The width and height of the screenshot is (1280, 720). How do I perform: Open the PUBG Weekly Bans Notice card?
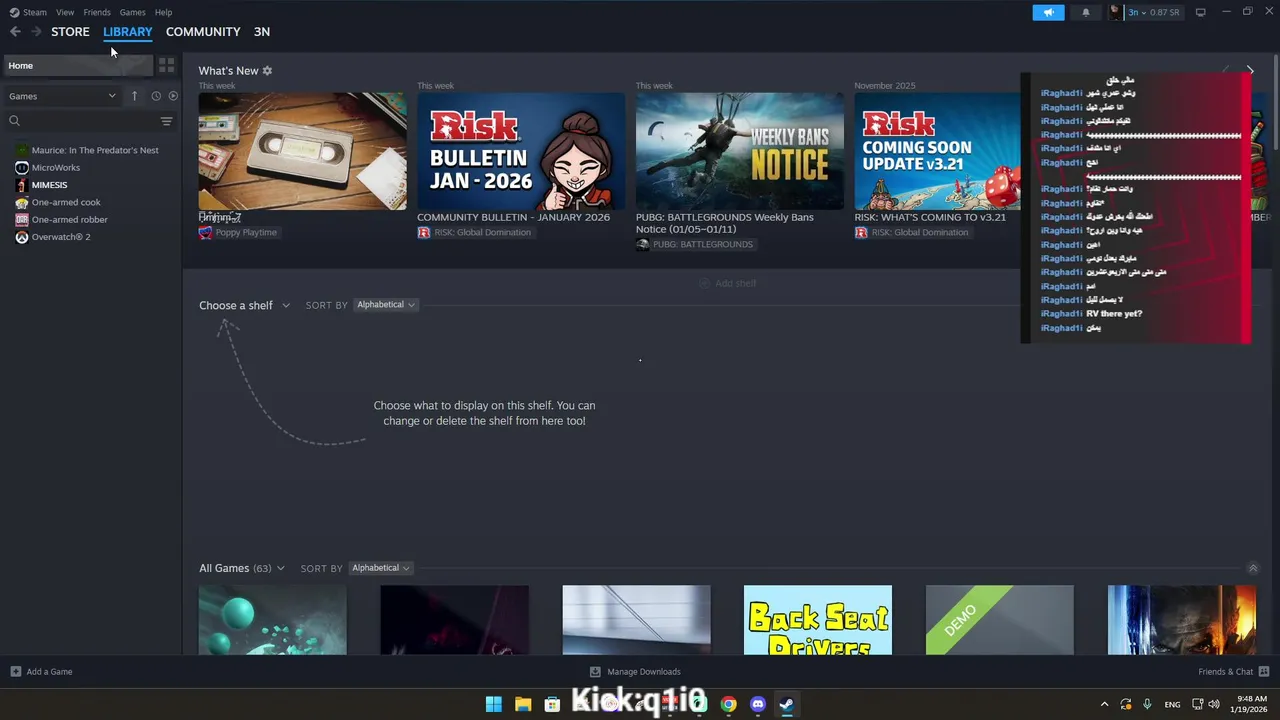pos(740,151)
